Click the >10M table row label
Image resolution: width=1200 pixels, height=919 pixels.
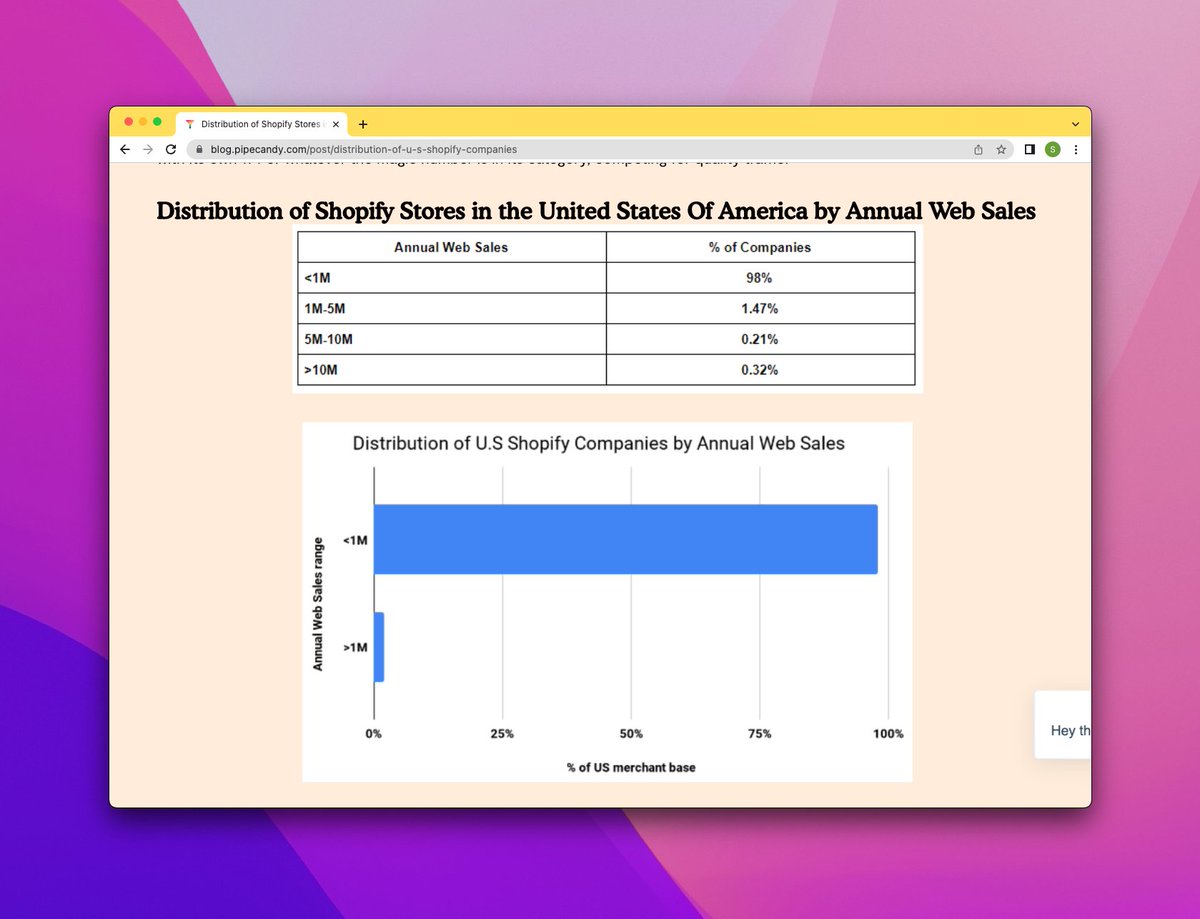320,370
